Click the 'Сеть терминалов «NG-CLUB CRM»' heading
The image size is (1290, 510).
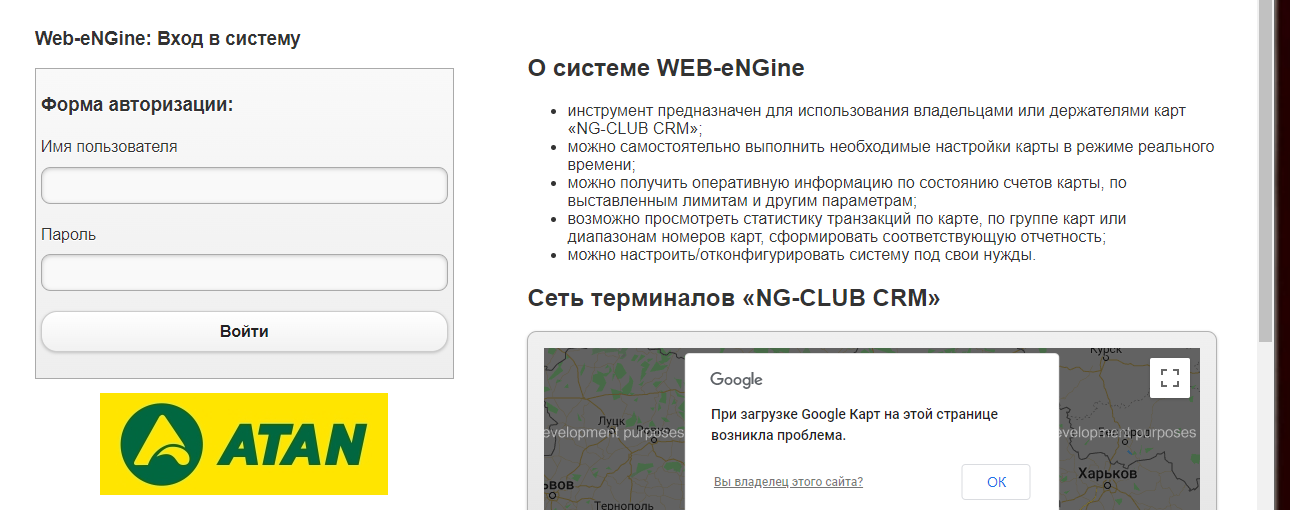(734, 298)
